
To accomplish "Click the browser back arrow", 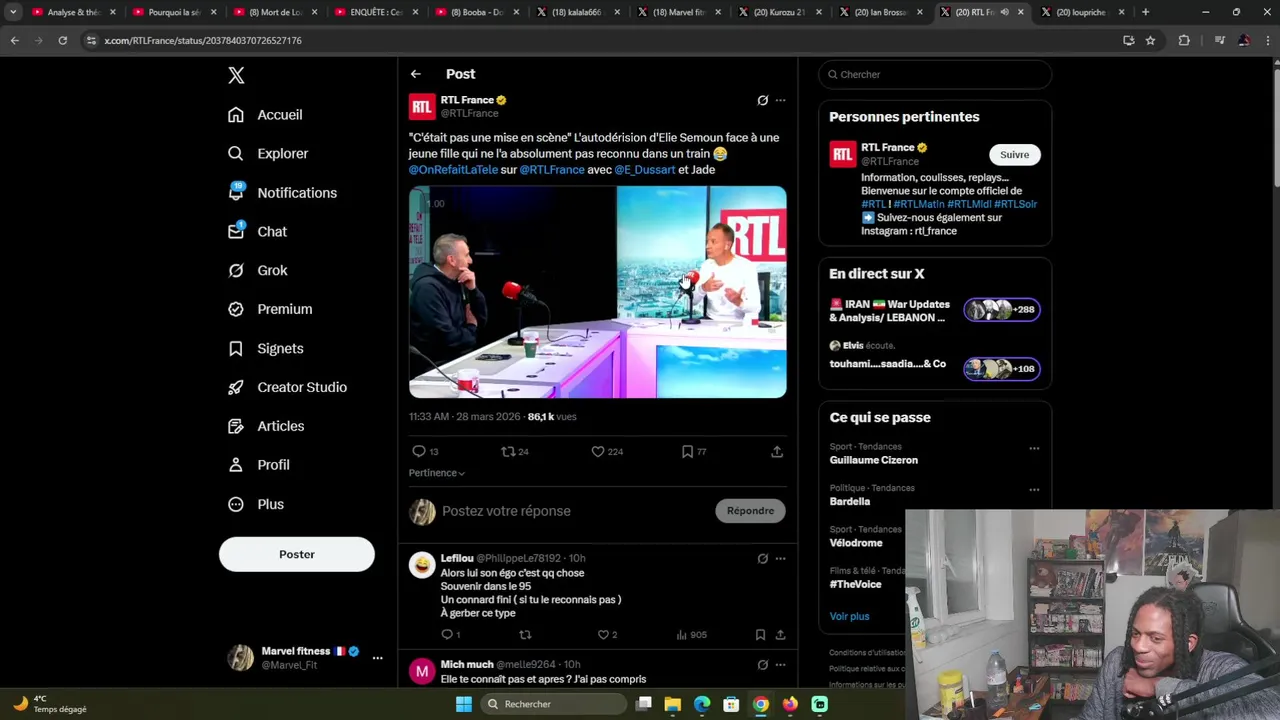I will [x=14, y=40].
